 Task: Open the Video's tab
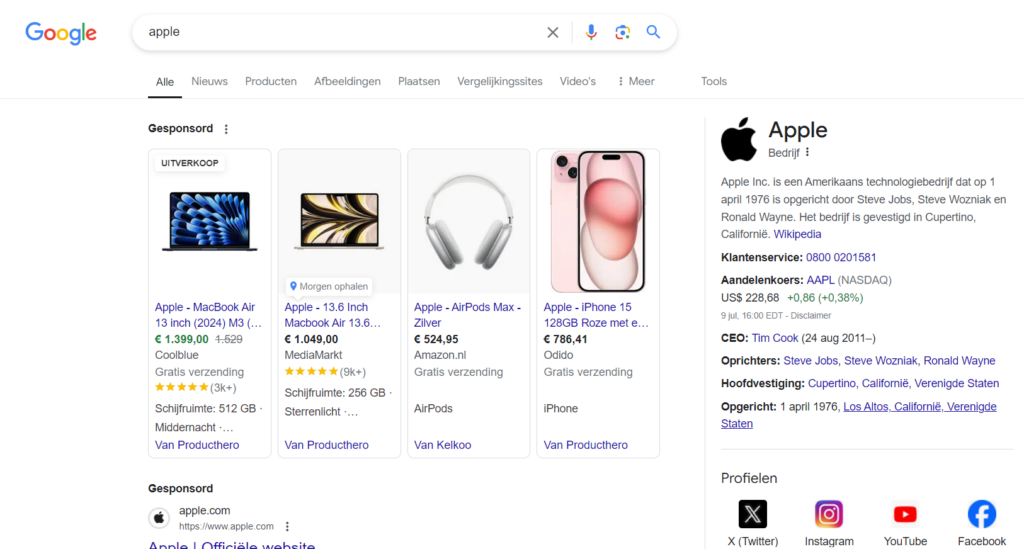coord(578,82)
